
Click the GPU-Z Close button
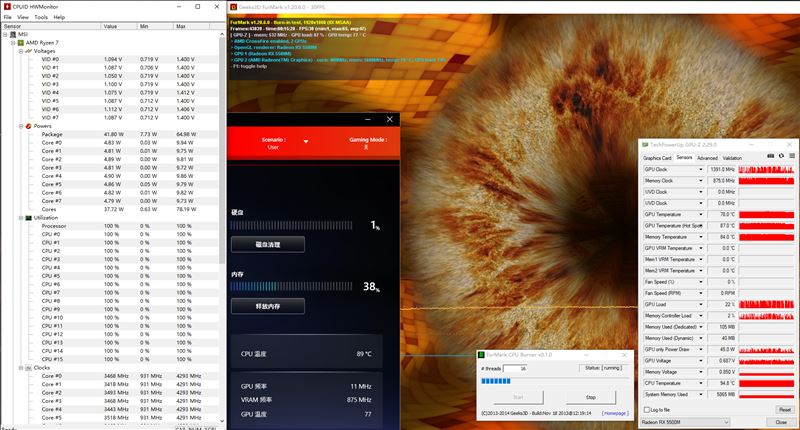781,422
